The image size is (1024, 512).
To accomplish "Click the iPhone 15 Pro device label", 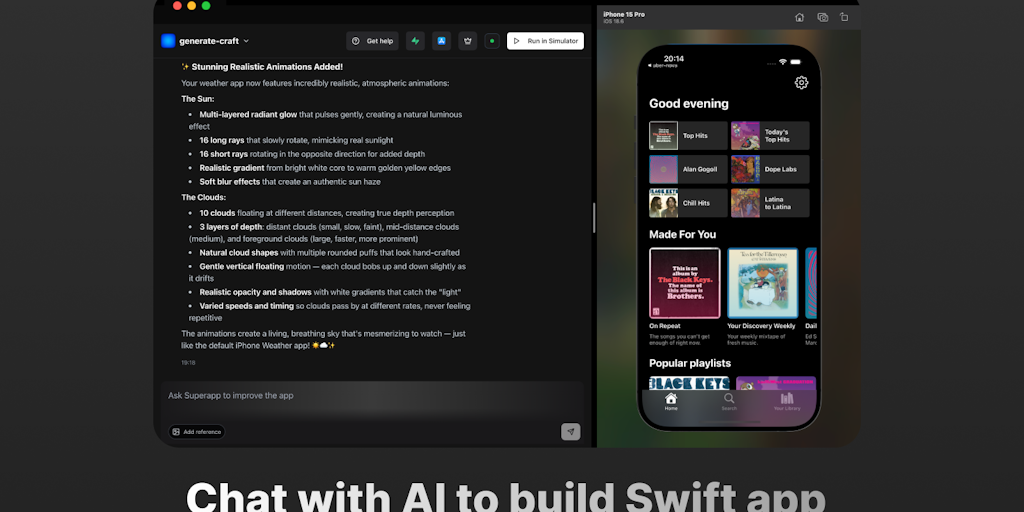I will click(x=624, y=14).
